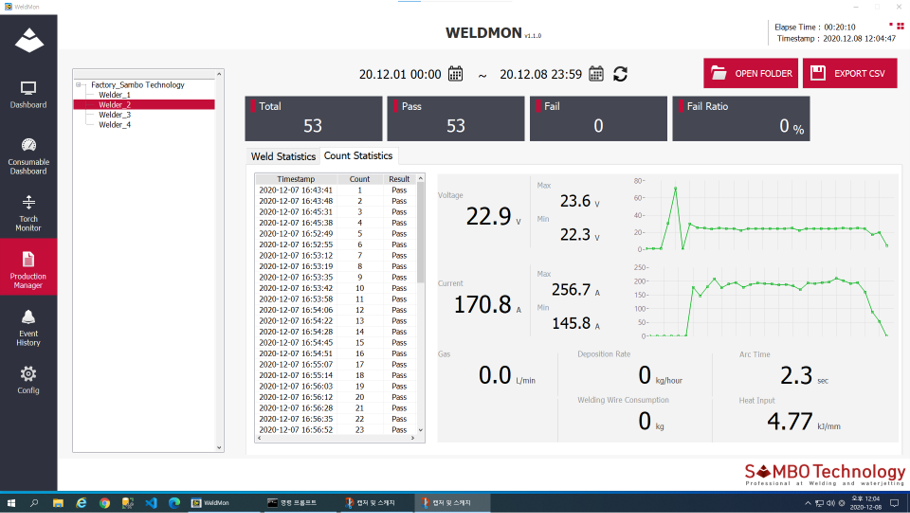Click the Fail count card

pos(598,118)
